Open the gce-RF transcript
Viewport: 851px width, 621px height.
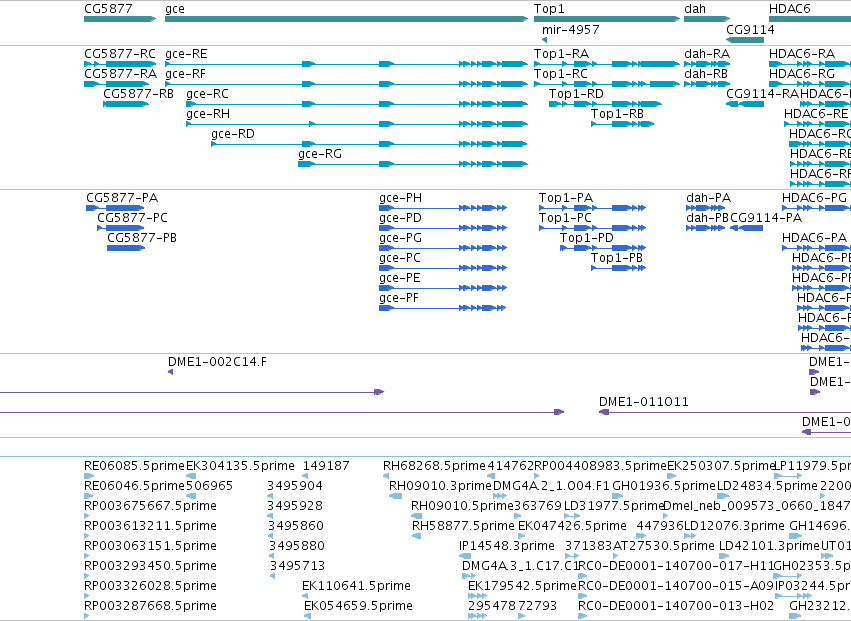[x=186, y=74]
